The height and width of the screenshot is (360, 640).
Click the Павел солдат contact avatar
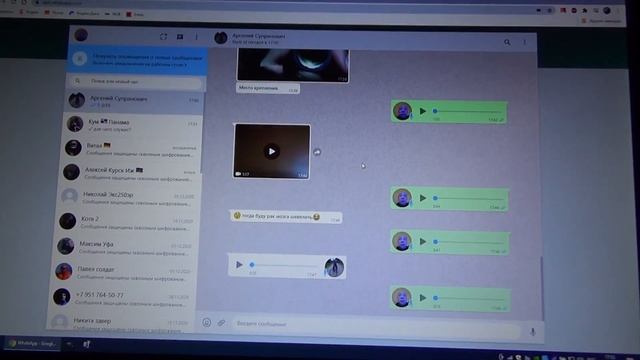[x=64, y=271]
